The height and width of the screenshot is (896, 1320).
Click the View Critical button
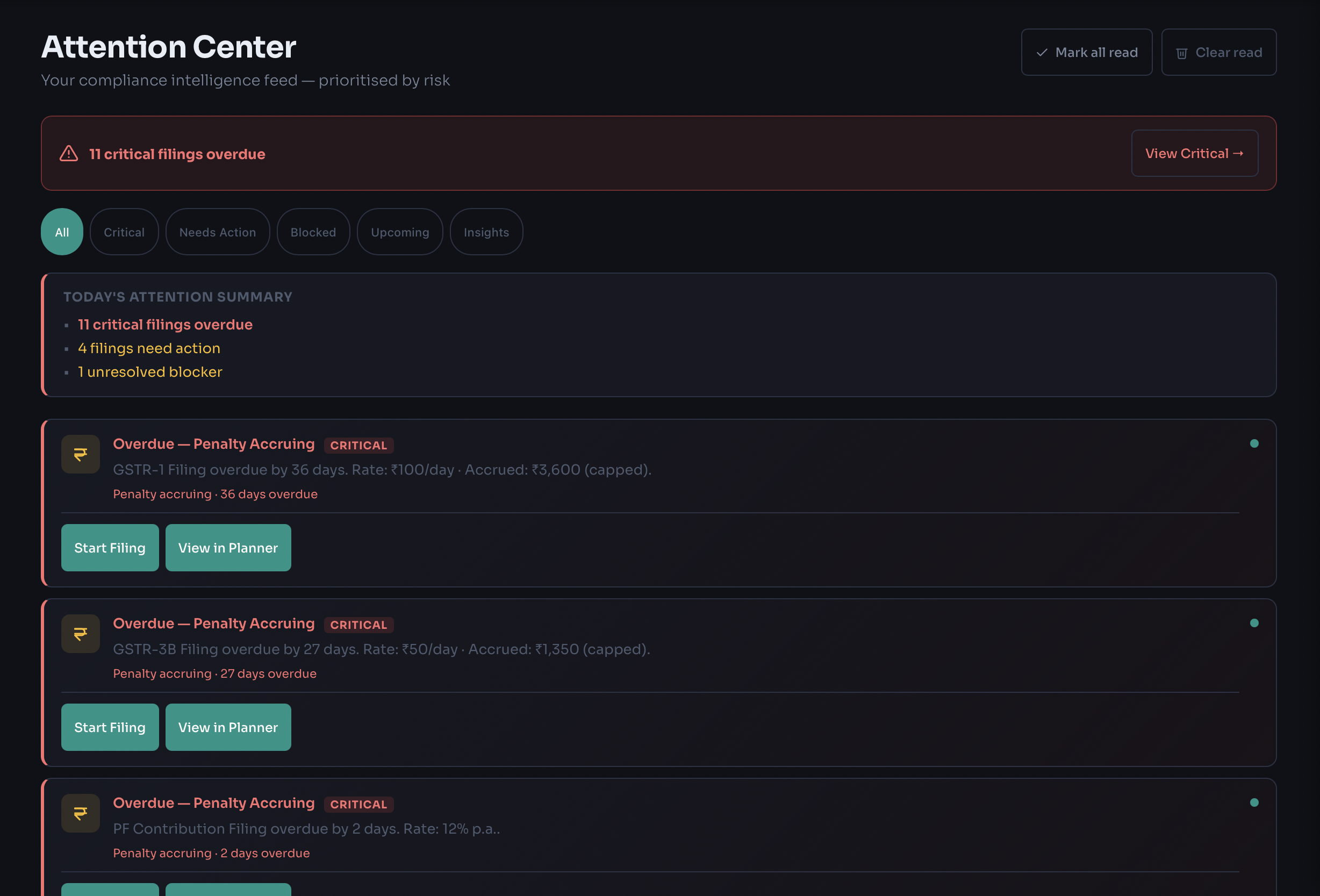click(x=1194, y=153)
